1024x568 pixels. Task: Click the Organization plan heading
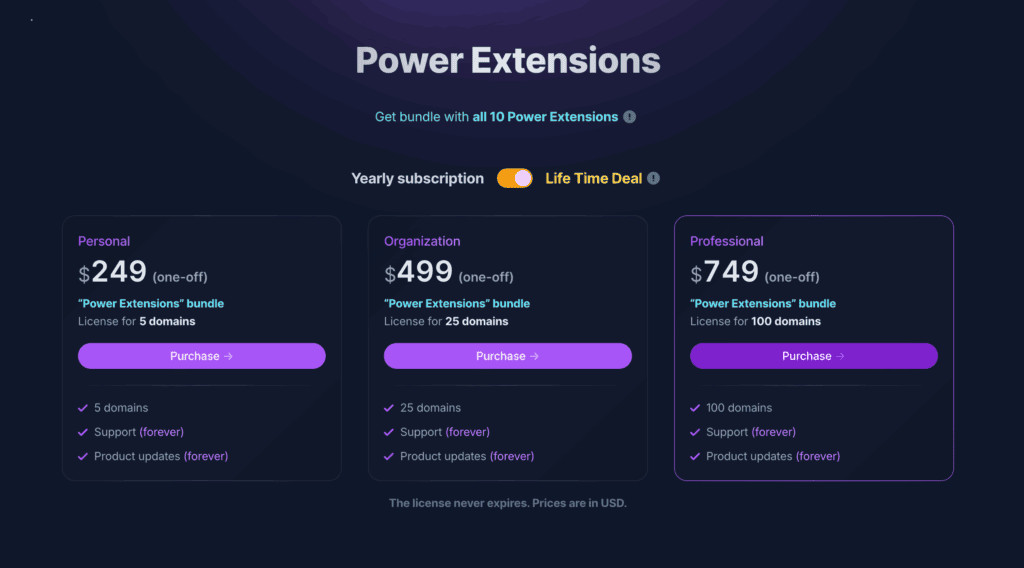coord(422,241)
